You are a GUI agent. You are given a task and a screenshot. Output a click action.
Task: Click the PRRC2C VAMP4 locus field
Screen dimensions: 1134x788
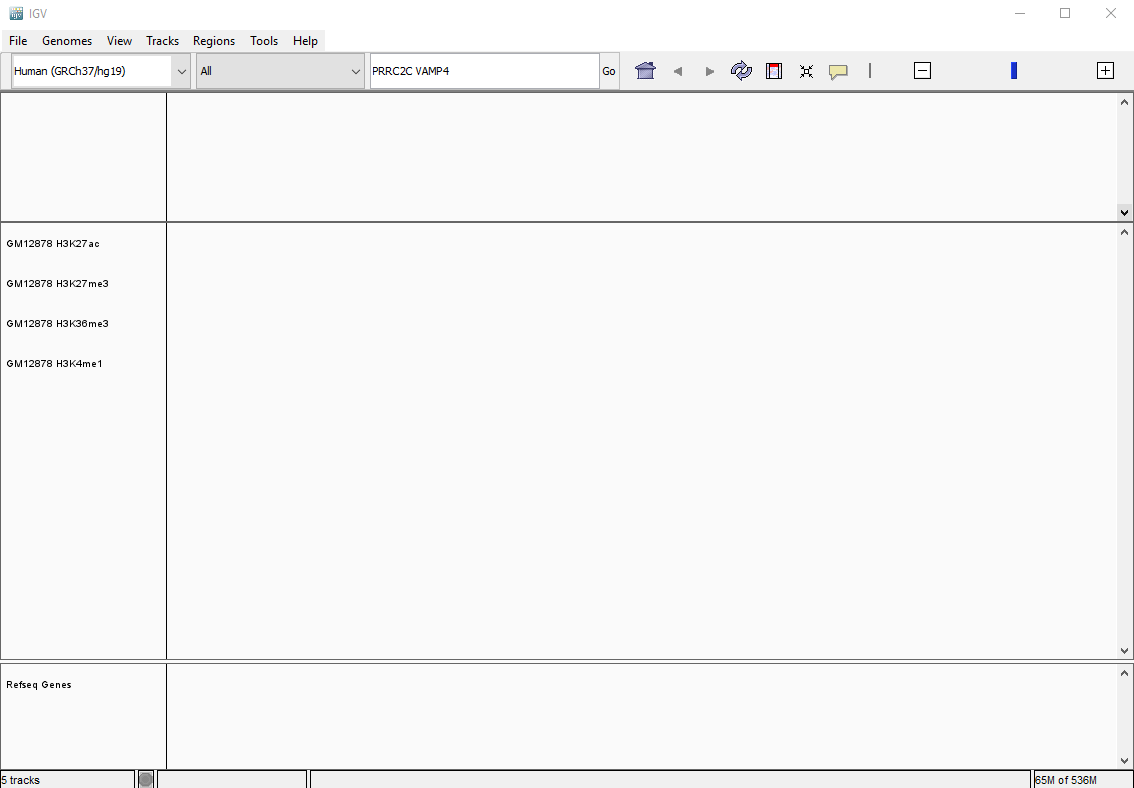click(485, 71)
